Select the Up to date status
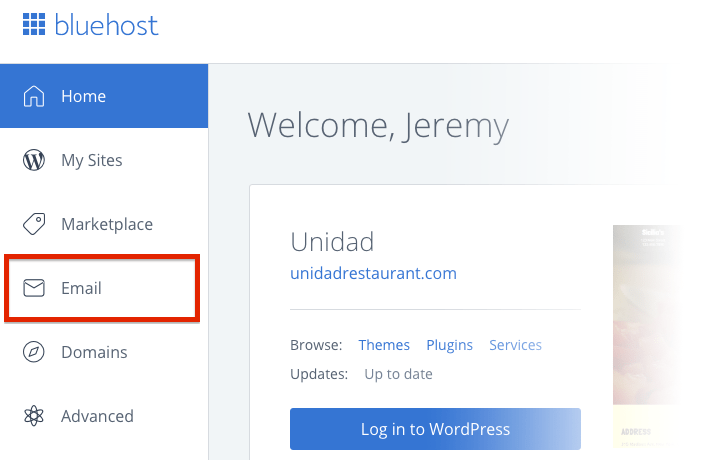This screenshot has width=709, height=460. pyautogui.click(x=398, y=374)
